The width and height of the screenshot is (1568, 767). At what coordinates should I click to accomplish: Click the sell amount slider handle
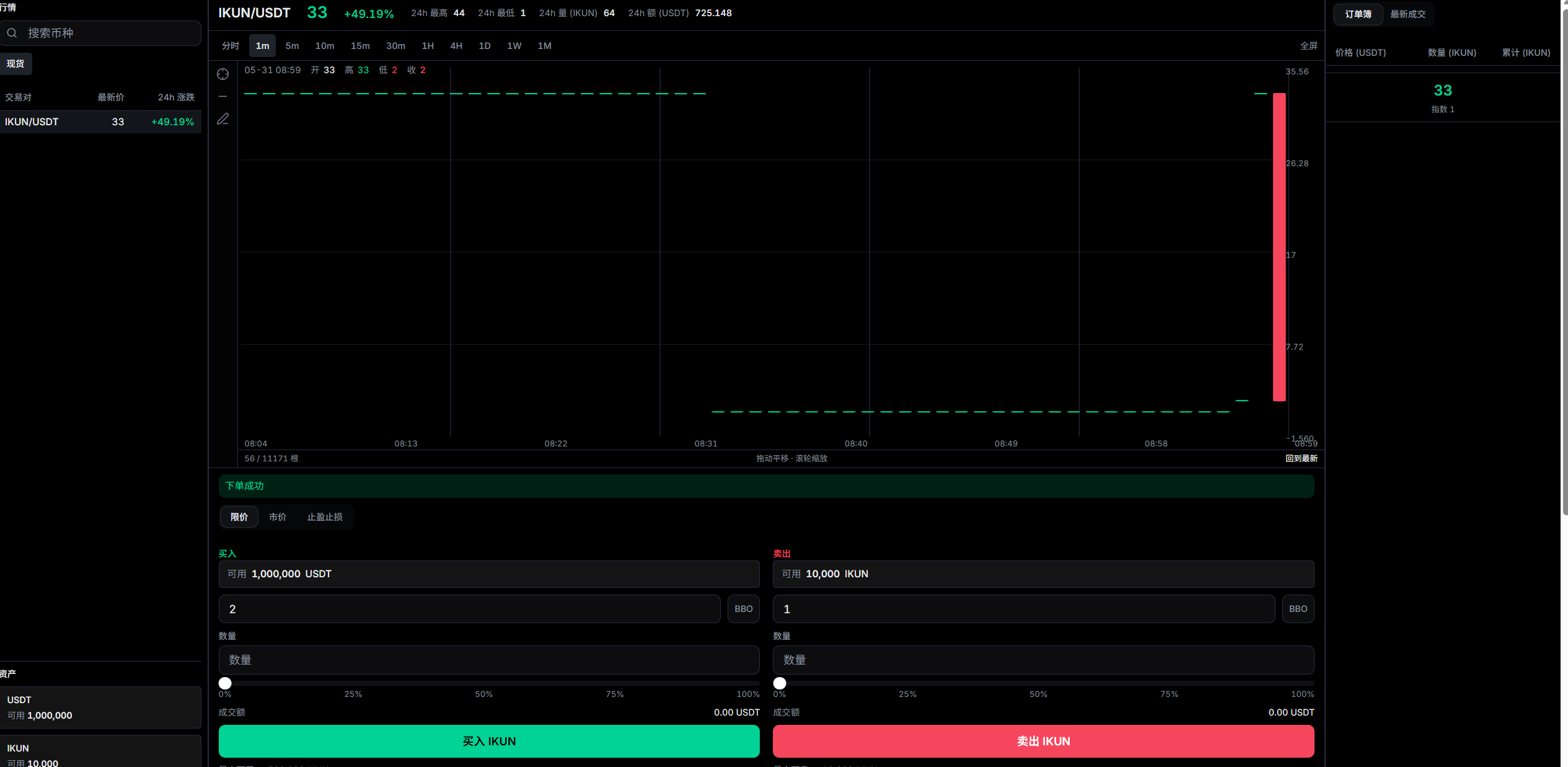[x=780, y=683]
